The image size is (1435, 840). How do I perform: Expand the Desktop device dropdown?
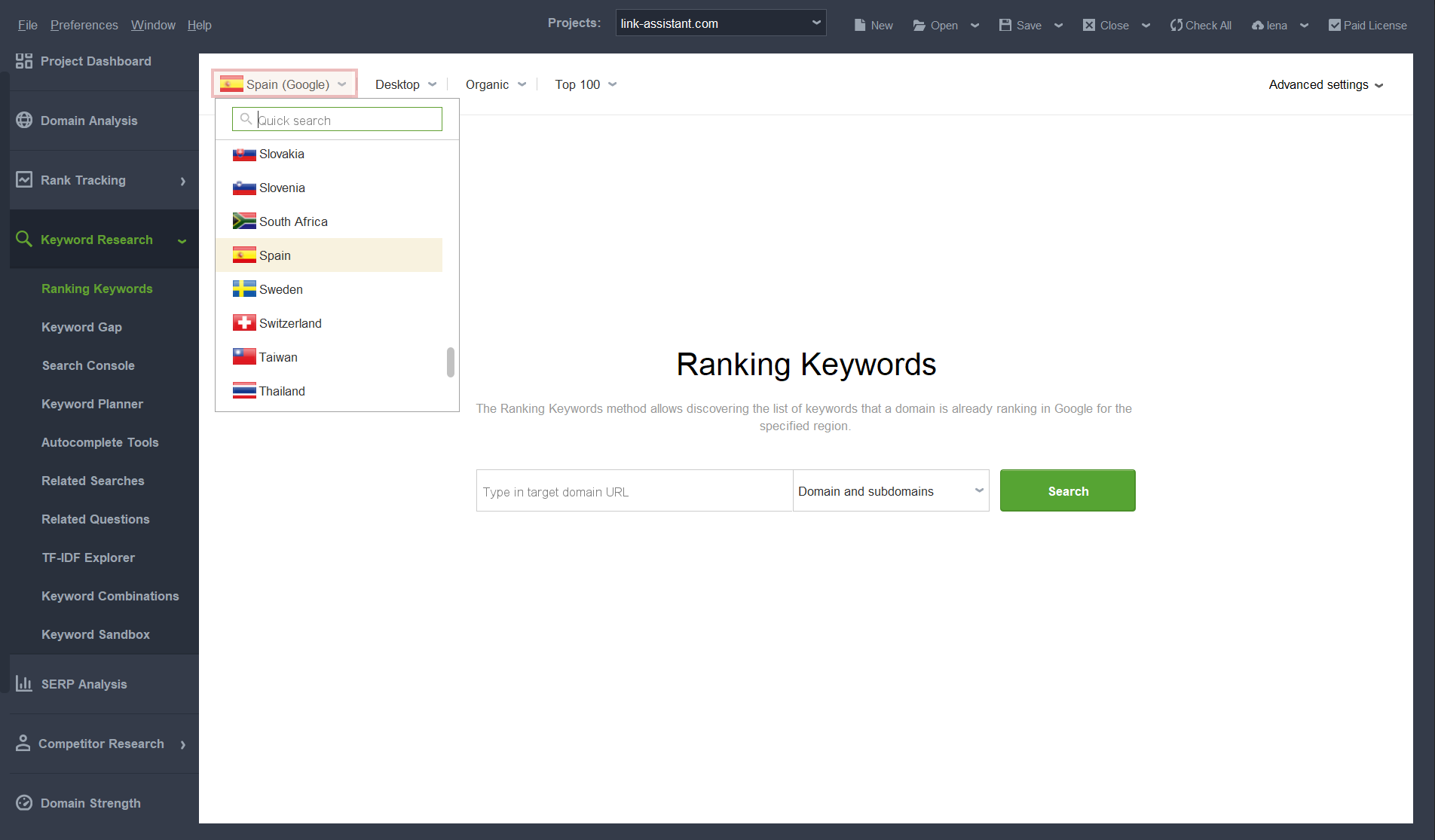pyautogui.click(x=405, y=84)
